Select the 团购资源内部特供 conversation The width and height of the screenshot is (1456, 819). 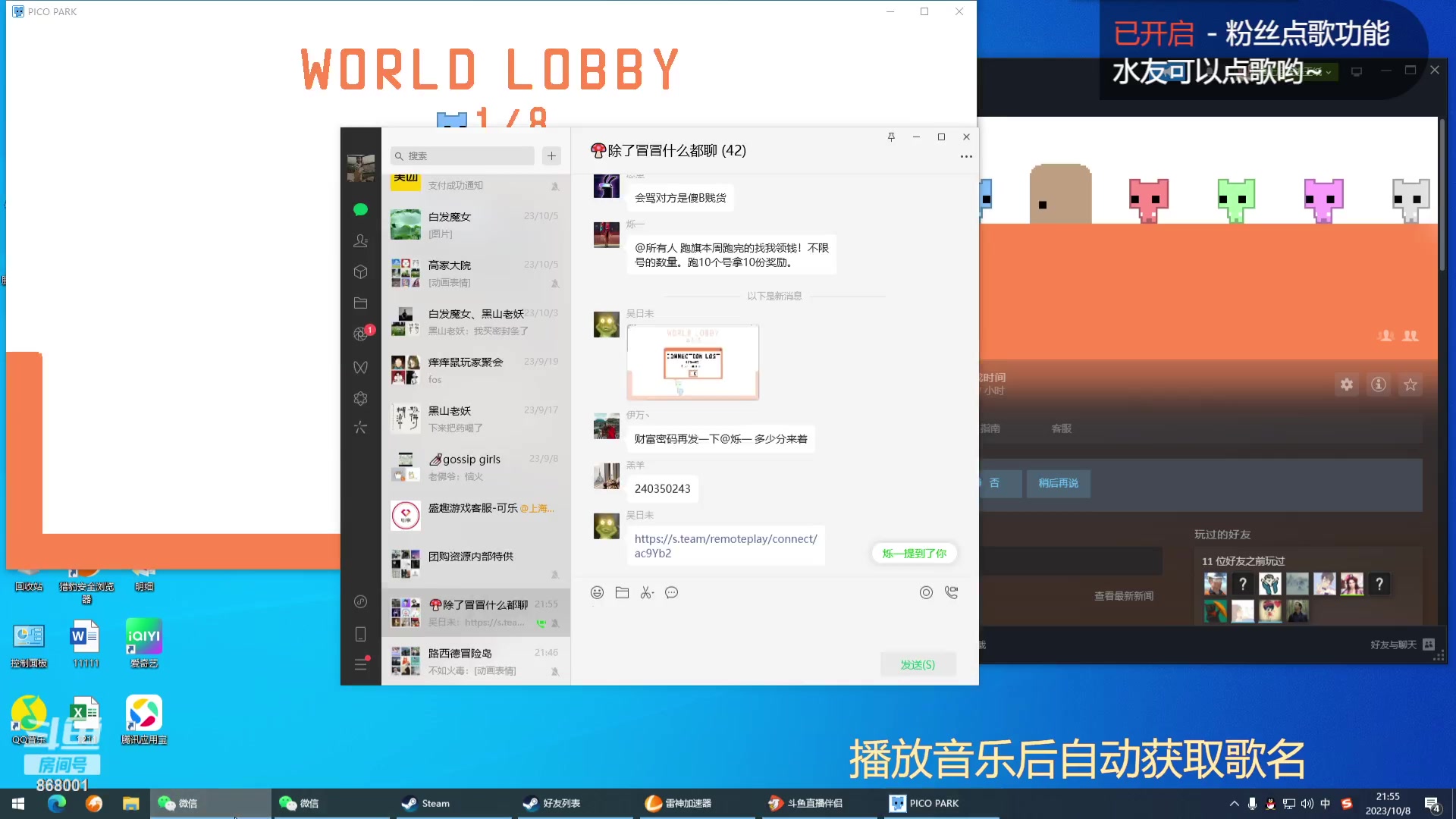[475, 564]
